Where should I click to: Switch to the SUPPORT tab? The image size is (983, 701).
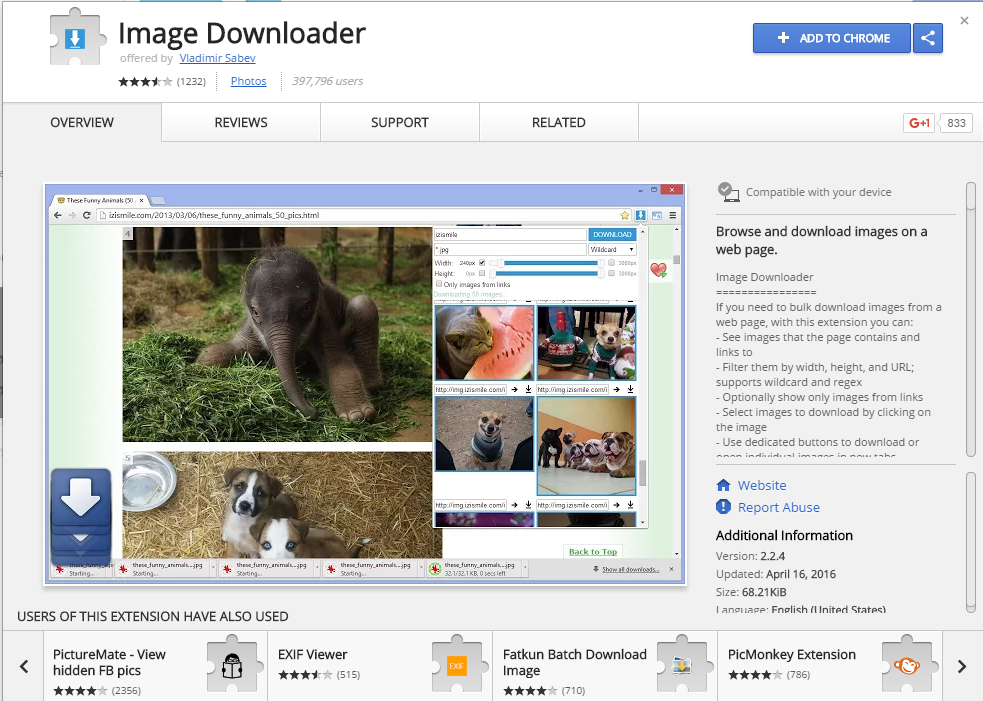(400, 122)
